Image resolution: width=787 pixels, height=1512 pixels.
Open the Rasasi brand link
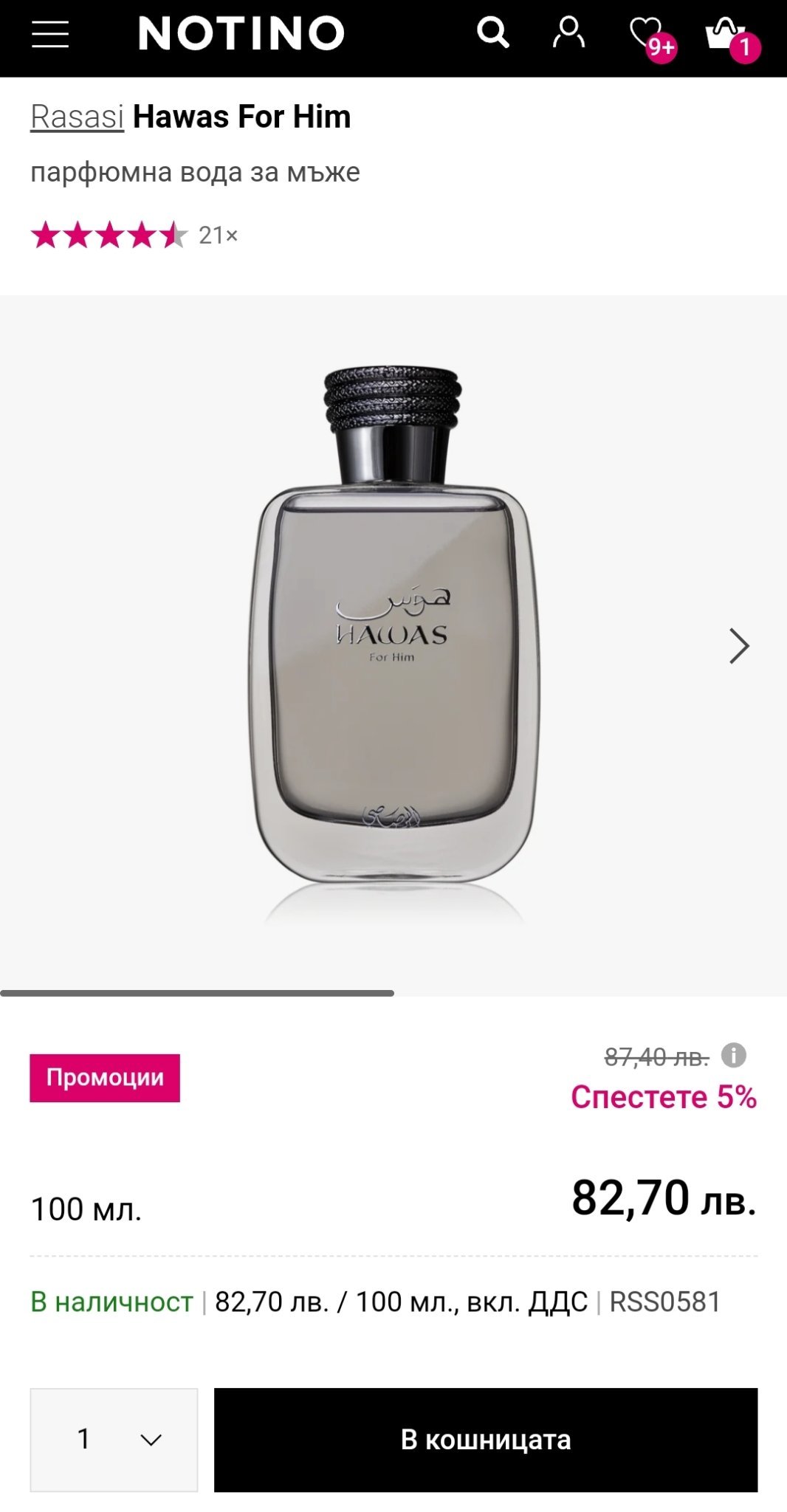point(77,117)
